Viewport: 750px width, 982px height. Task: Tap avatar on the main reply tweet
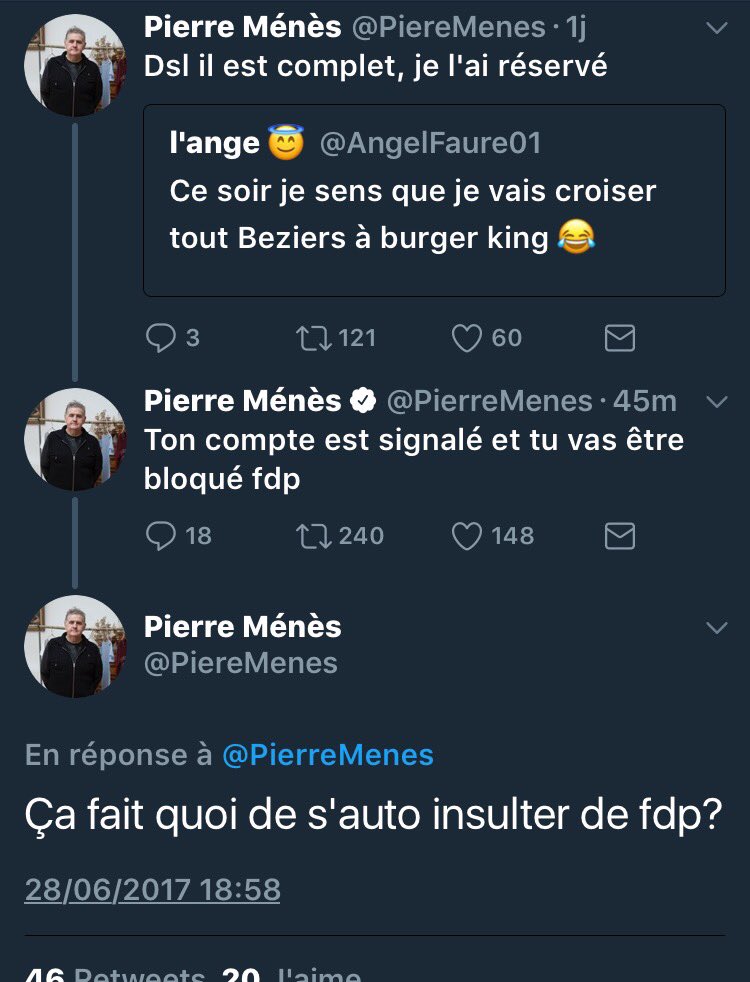[74, 646]
